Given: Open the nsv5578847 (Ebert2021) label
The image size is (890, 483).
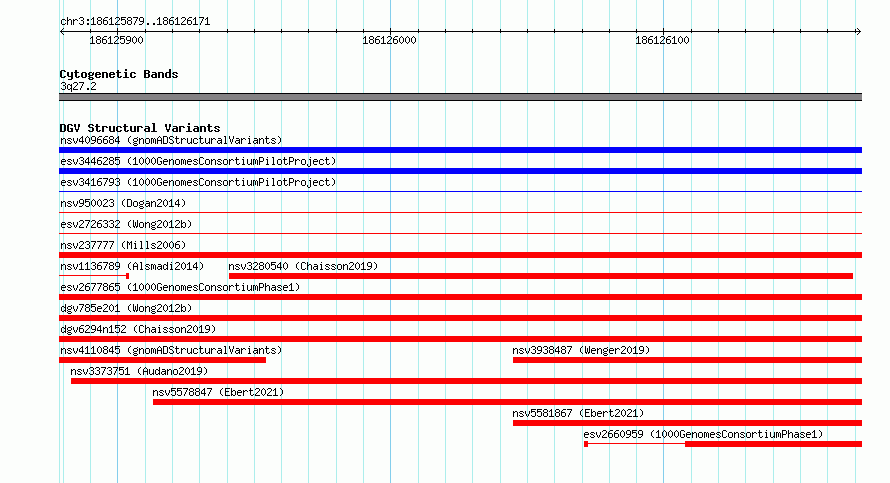Looking at the screenshot, I should (x=218, y=392).
